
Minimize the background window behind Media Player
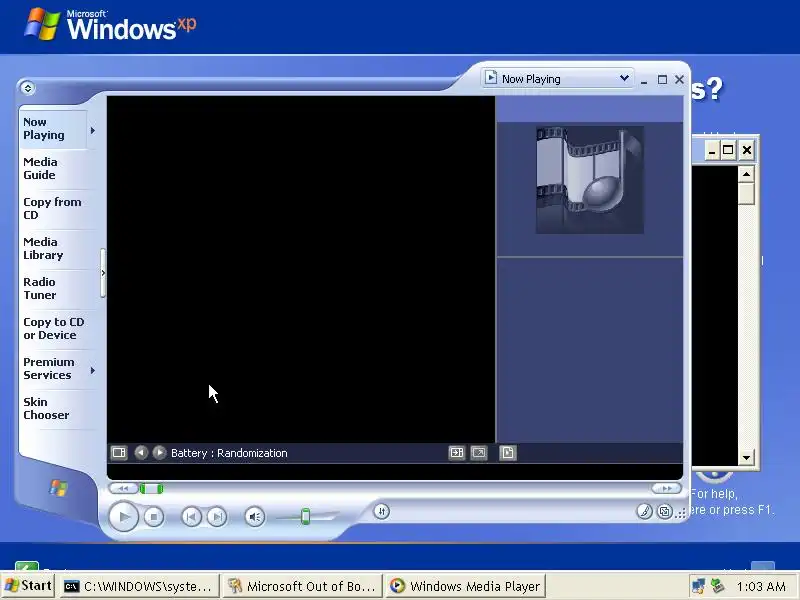coord(712,151)
